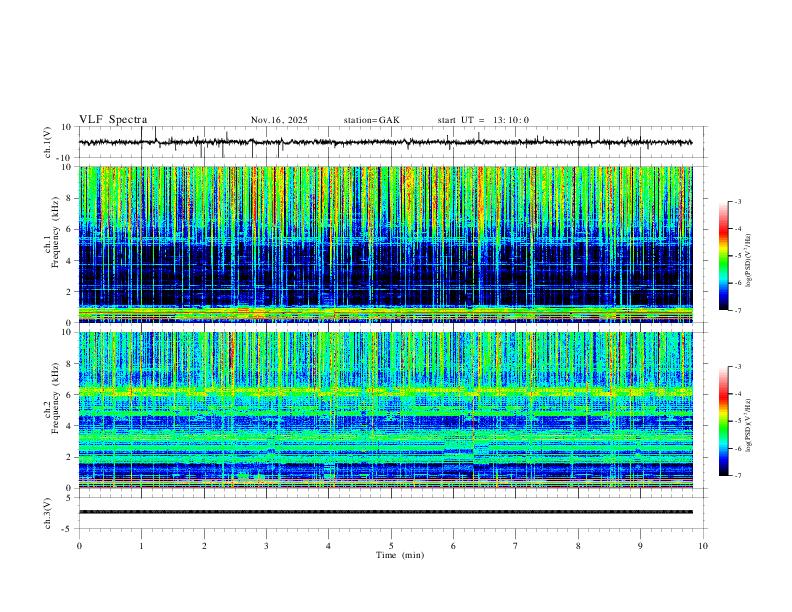The height and width of the screenshot is (612, 792).
Task: Click time axis tick label "1"
Action: click(x=141, y=546)
